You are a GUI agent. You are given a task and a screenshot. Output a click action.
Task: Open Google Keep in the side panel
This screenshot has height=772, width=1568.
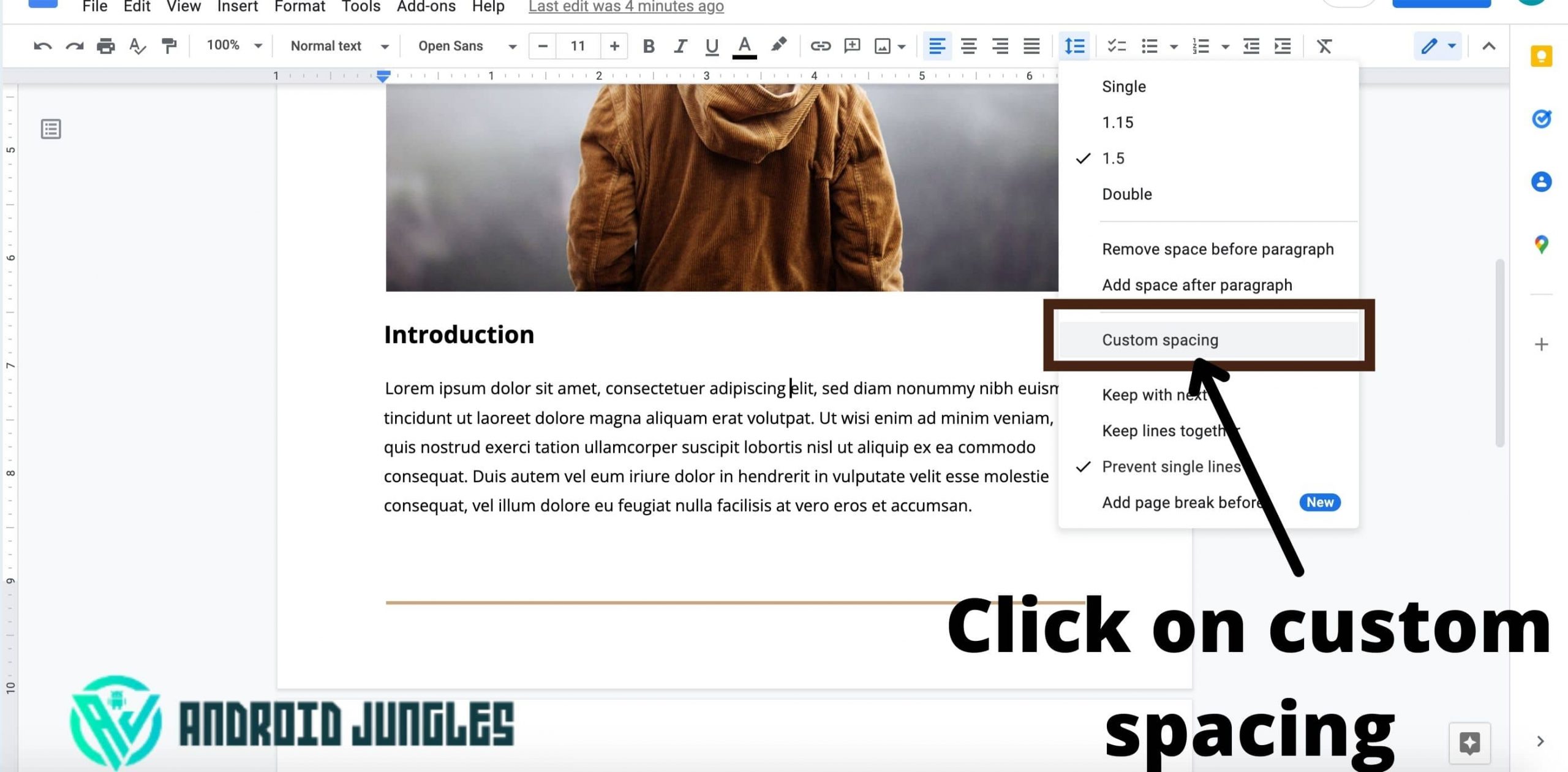point(1541,57)
